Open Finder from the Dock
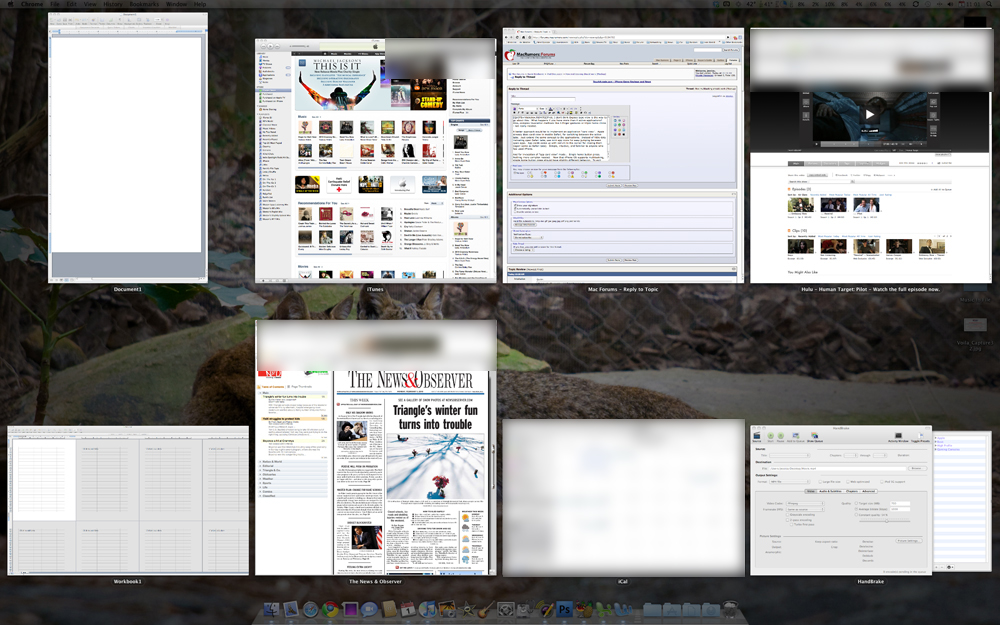This screenshot has width=1000, height=625. (271, 609)
